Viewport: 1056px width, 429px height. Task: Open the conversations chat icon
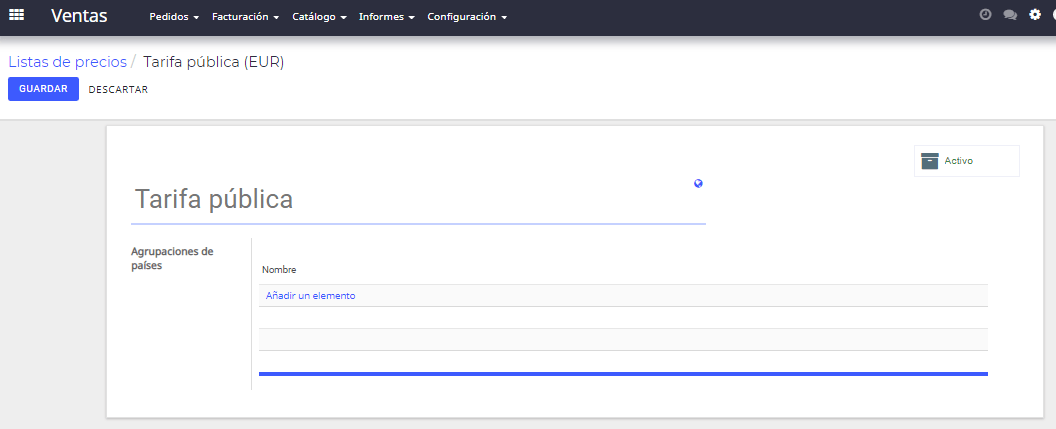(x=1010, y=15)
